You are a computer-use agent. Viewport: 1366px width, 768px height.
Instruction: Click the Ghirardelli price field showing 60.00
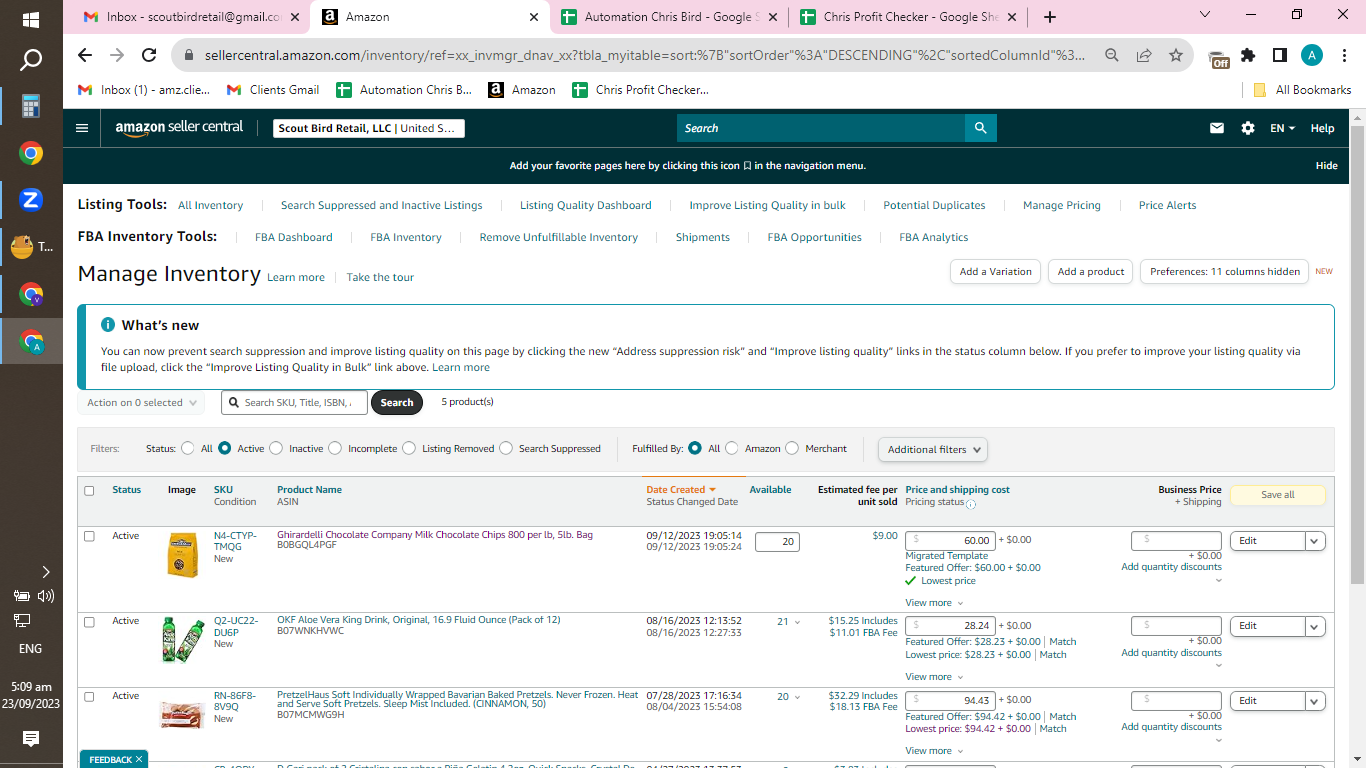[950, 540]
